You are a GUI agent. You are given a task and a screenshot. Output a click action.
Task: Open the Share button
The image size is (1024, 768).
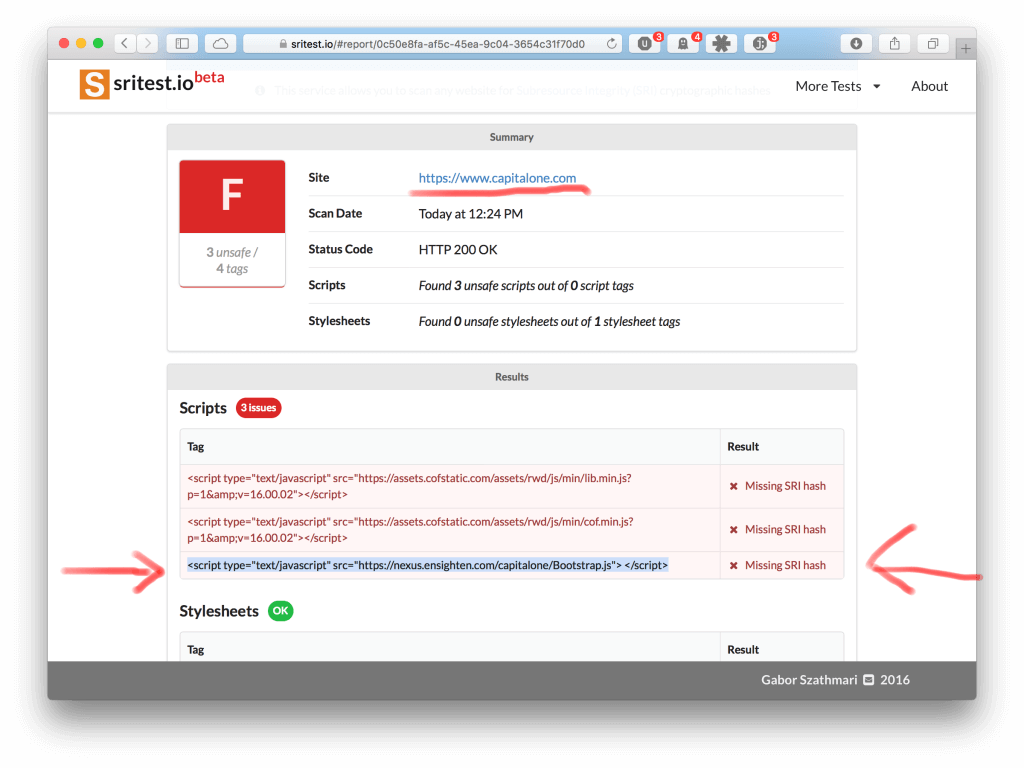tap(895, 44)
